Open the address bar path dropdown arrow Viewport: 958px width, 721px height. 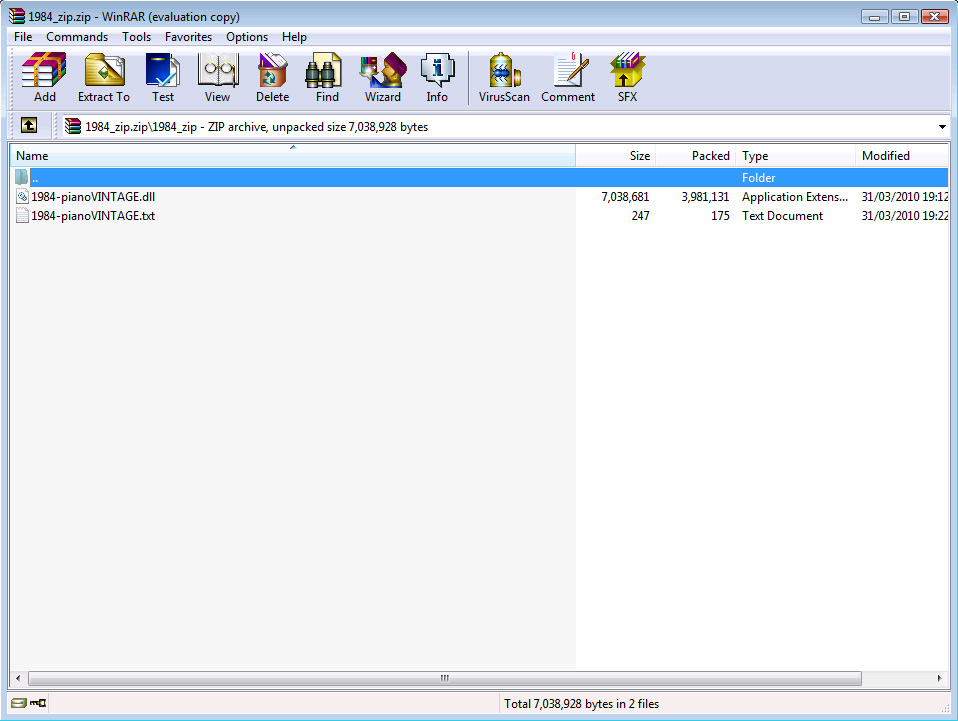[942, 127]
